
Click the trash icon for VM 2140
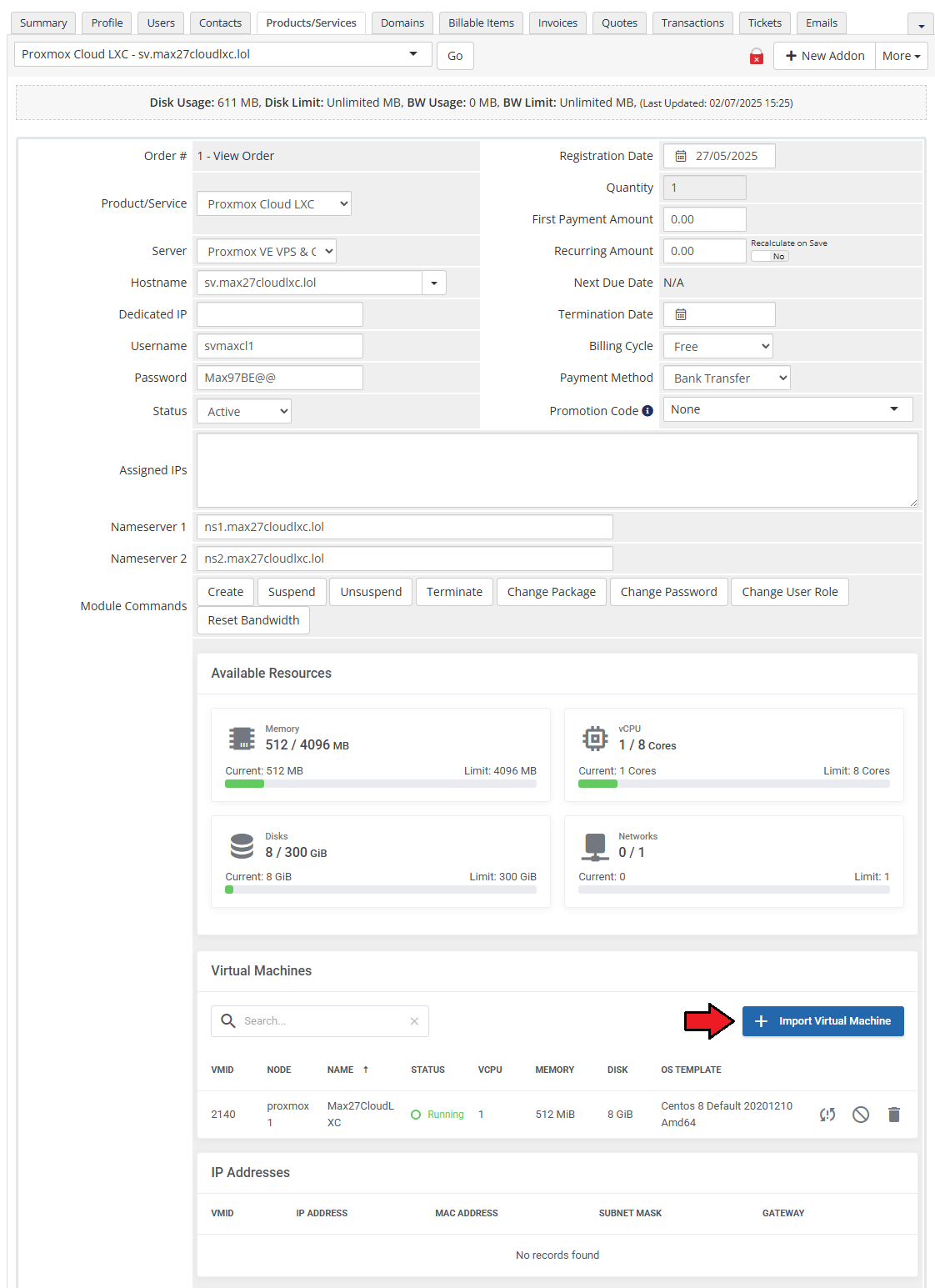pos(894,1115)
